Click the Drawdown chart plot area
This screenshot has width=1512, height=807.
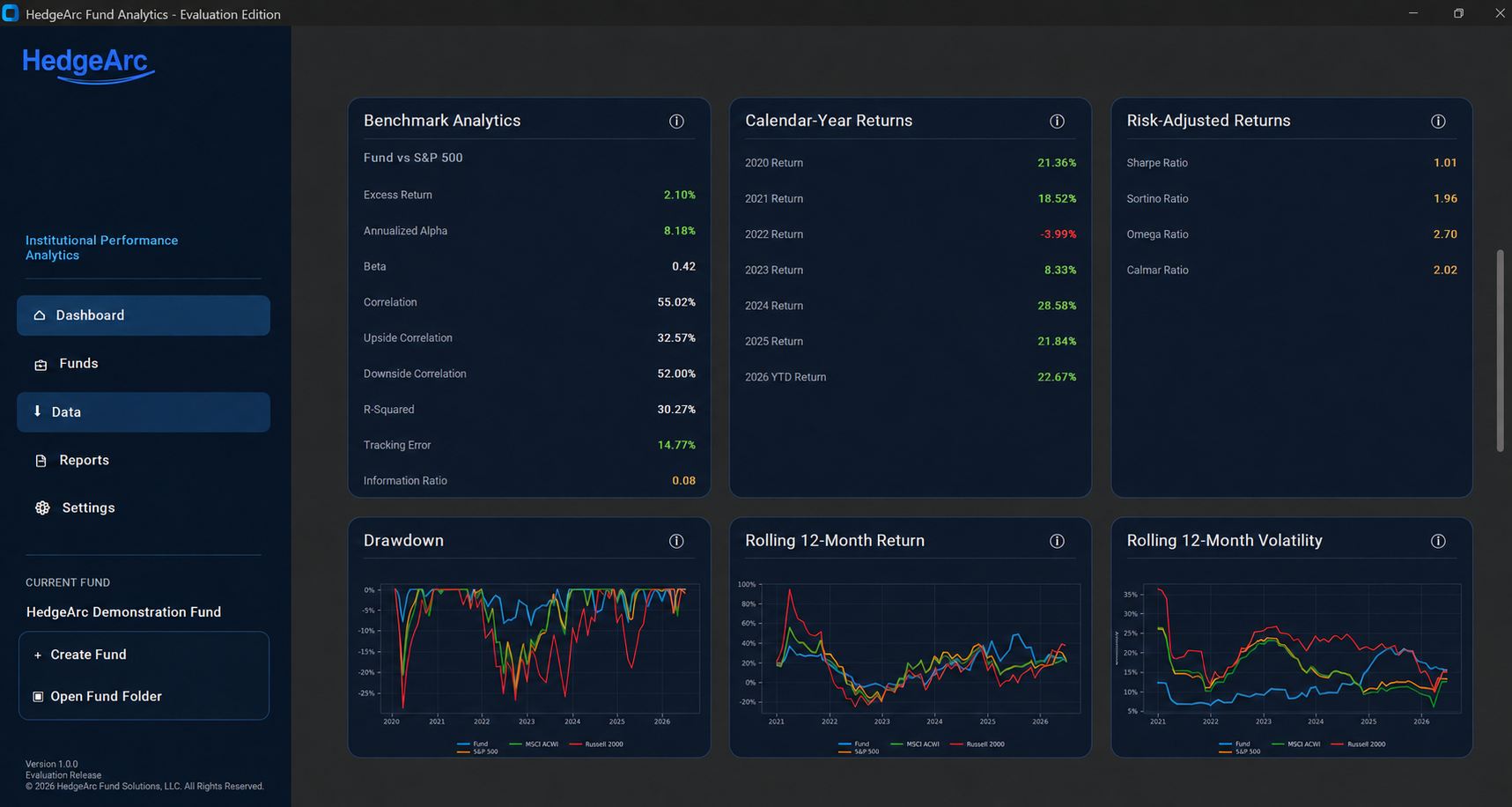point(540,649)
